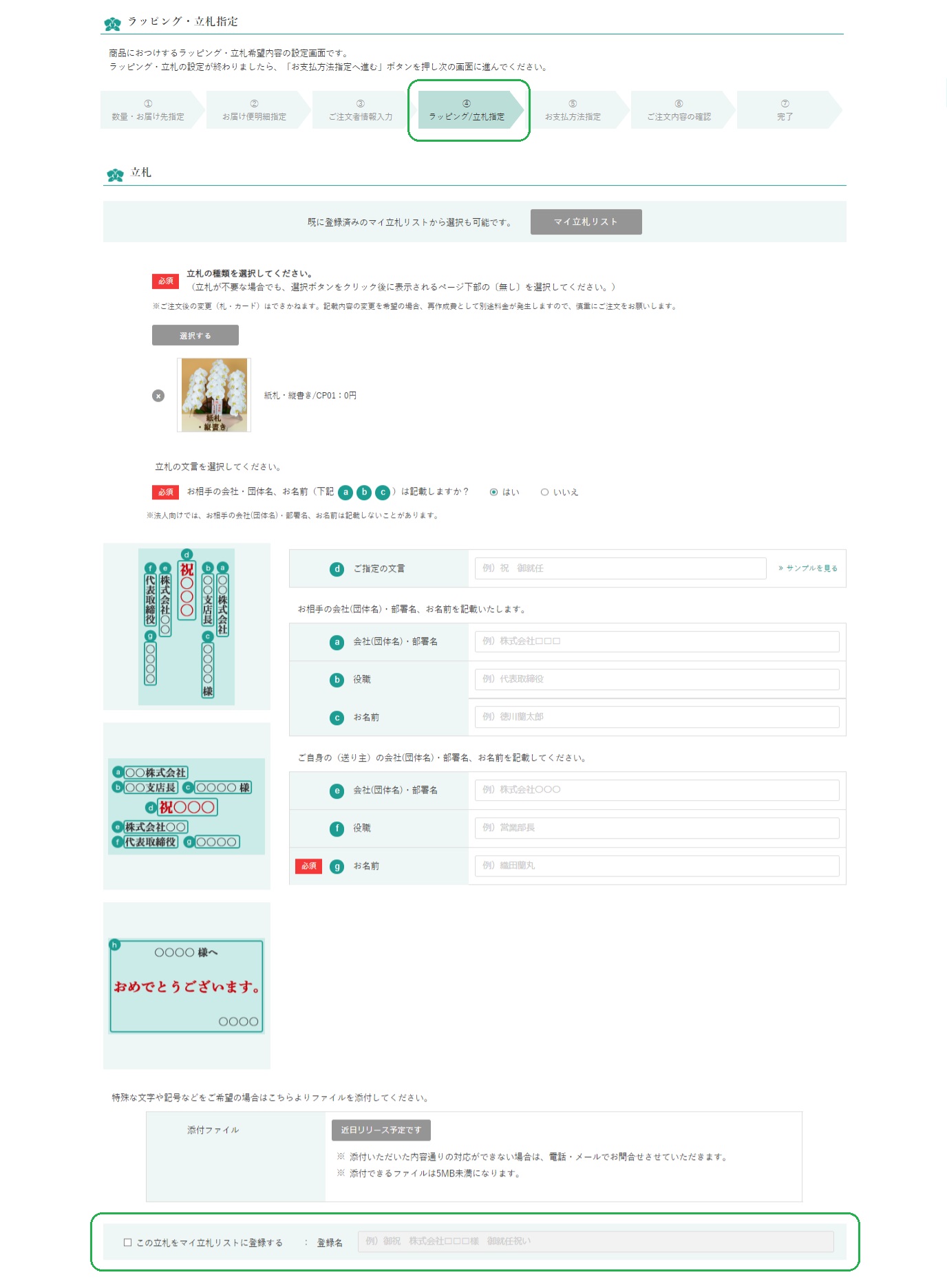Go to step 3 ご注文者情報入力
This screenshot has width=947, height=1288.
[x=361, y=110]
